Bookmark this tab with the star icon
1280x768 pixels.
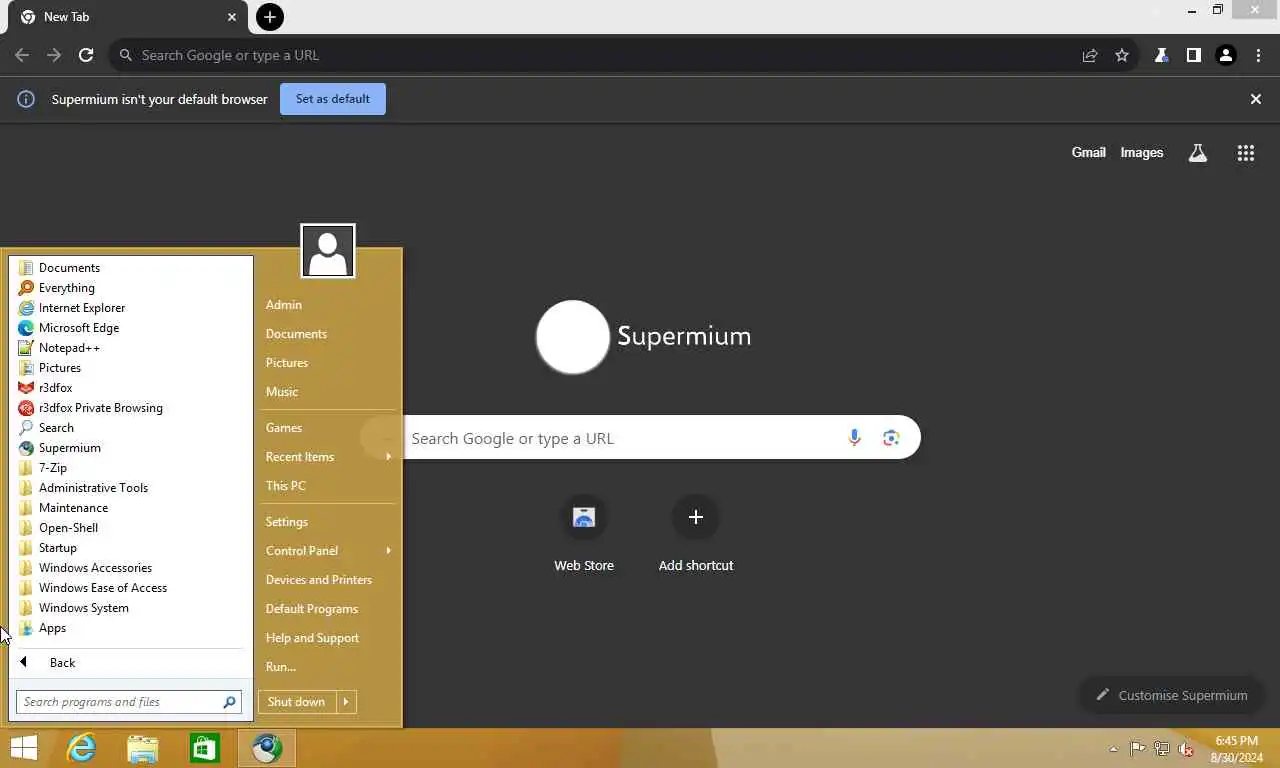[1122, 55]
